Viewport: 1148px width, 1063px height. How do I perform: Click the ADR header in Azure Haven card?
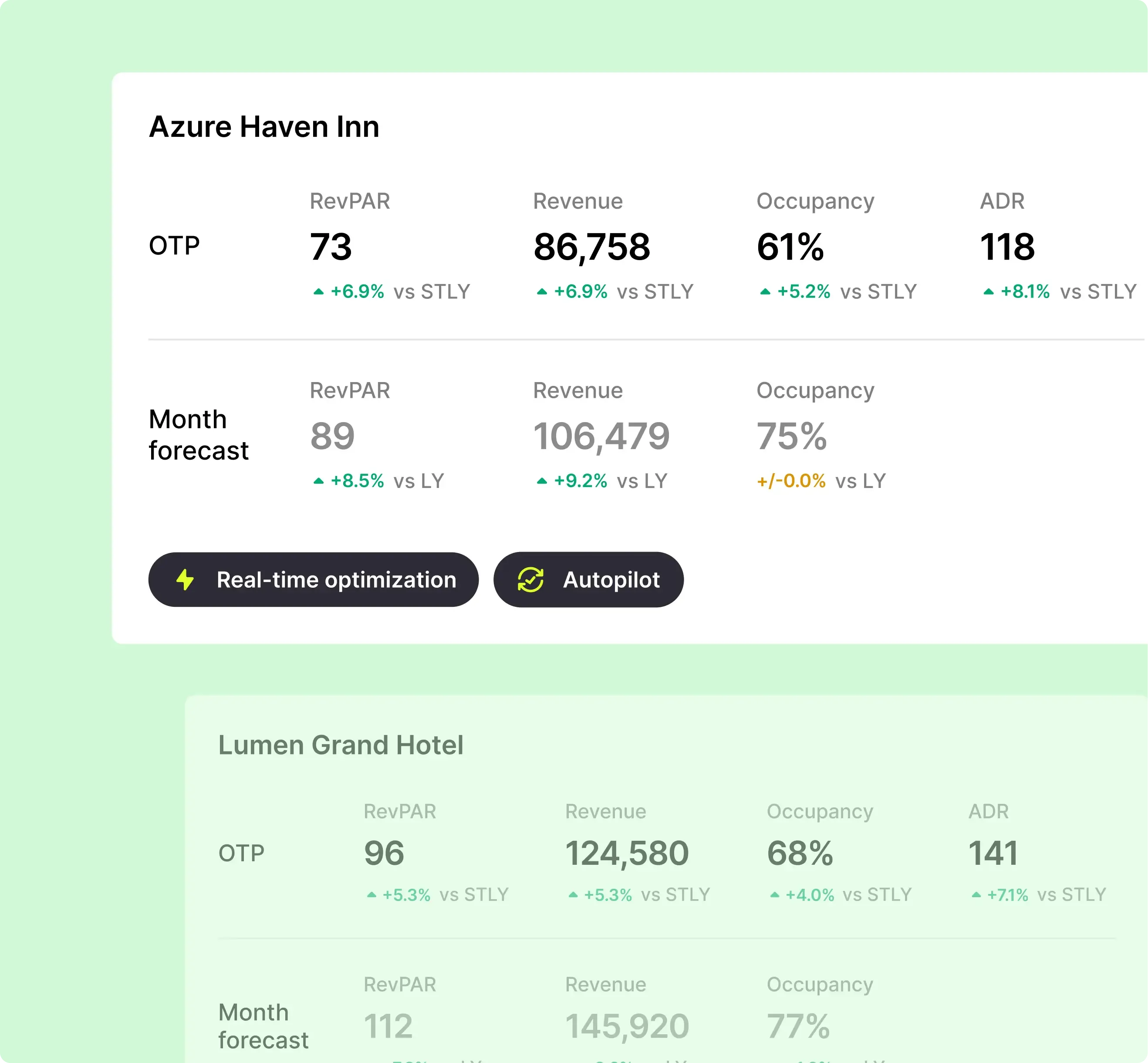coord(1002,201)
